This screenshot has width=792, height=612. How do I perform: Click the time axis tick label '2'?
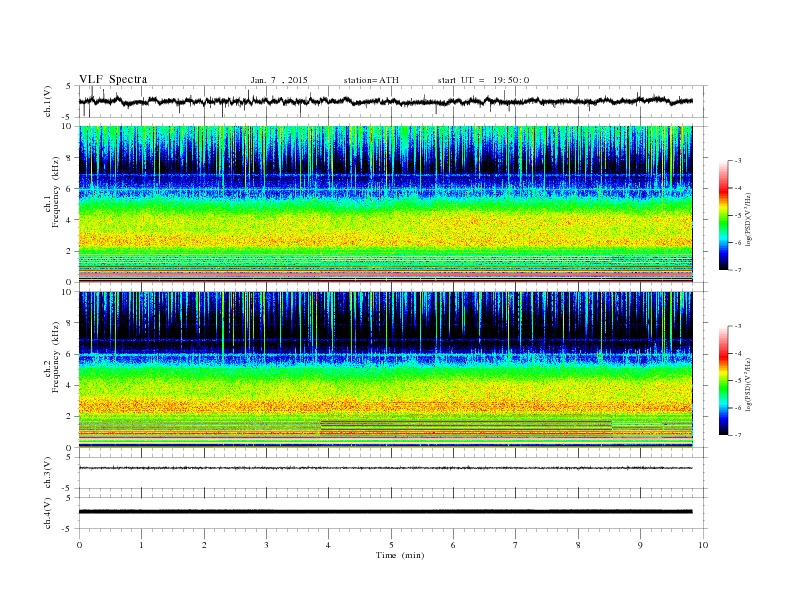(x=204, y=545)
